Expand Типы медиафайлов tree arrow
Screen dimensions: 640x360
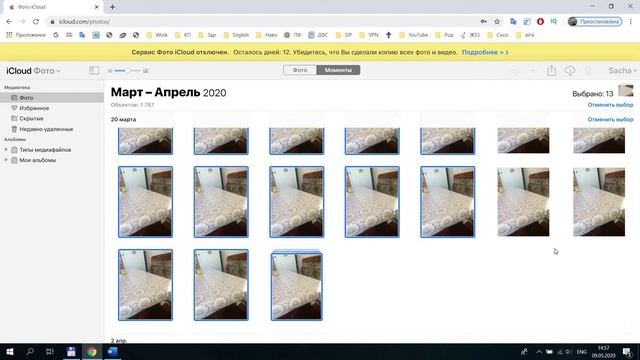point(6,150)
